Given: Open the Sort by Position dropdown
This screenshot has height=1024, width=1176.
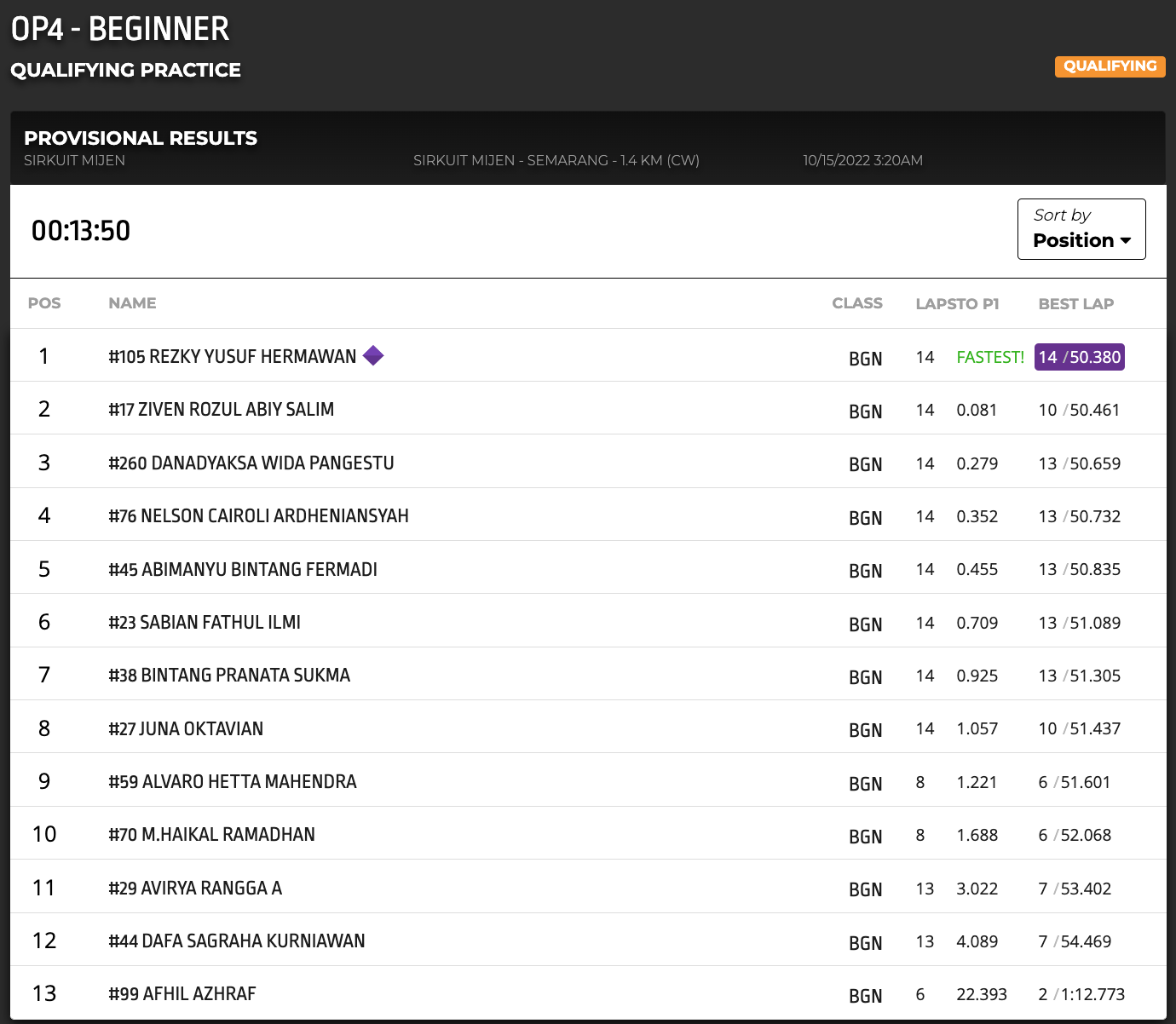Looking at the screenshot, I should pos(1081,229).
